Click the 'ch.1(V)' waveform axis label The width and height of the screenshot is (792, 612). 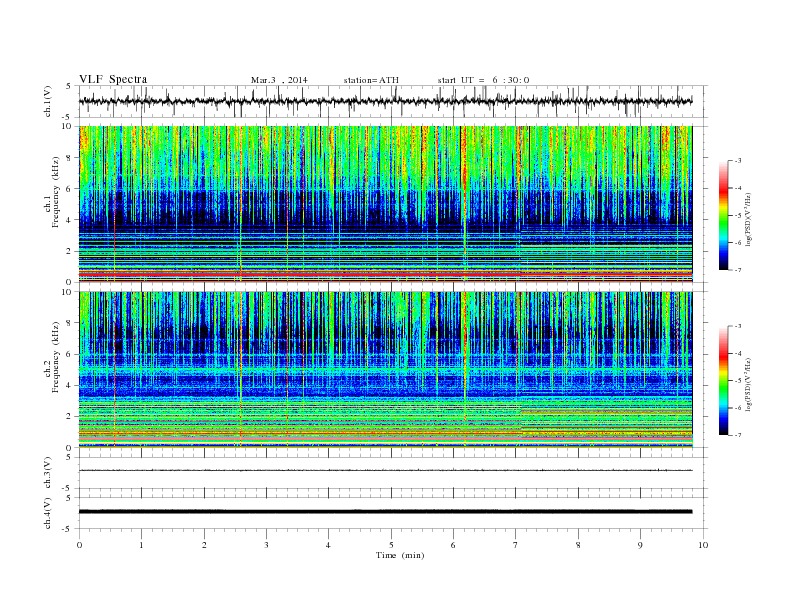point(48,101)
